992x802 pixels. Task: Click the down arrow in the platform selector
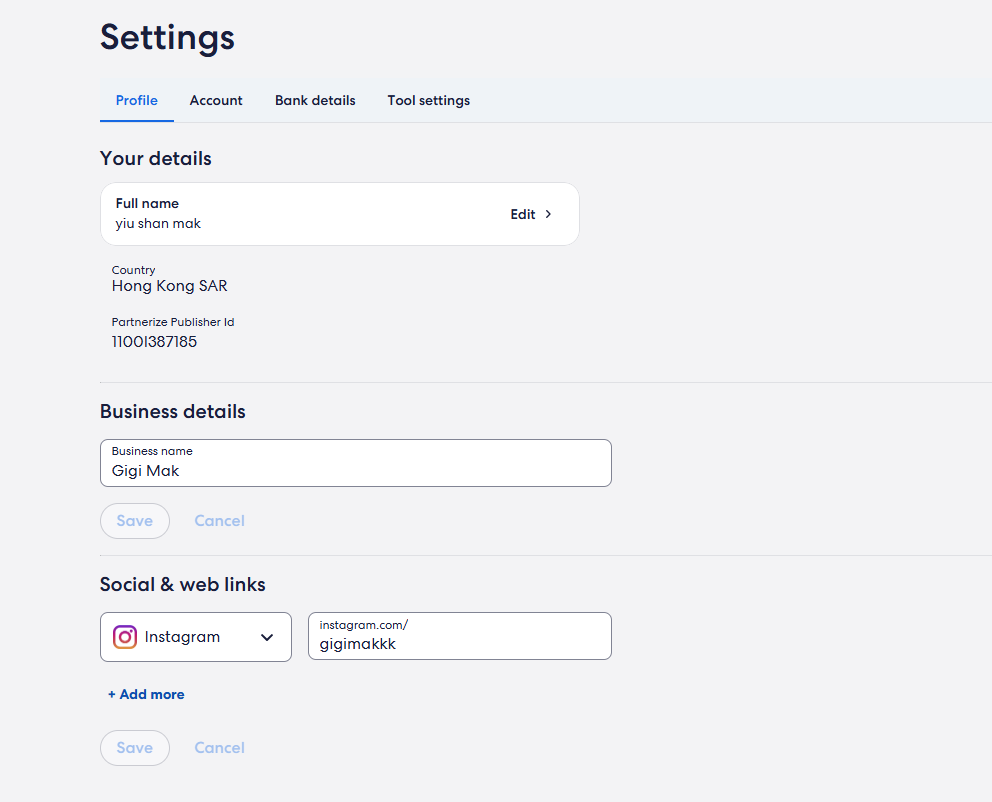click(267, 638)
